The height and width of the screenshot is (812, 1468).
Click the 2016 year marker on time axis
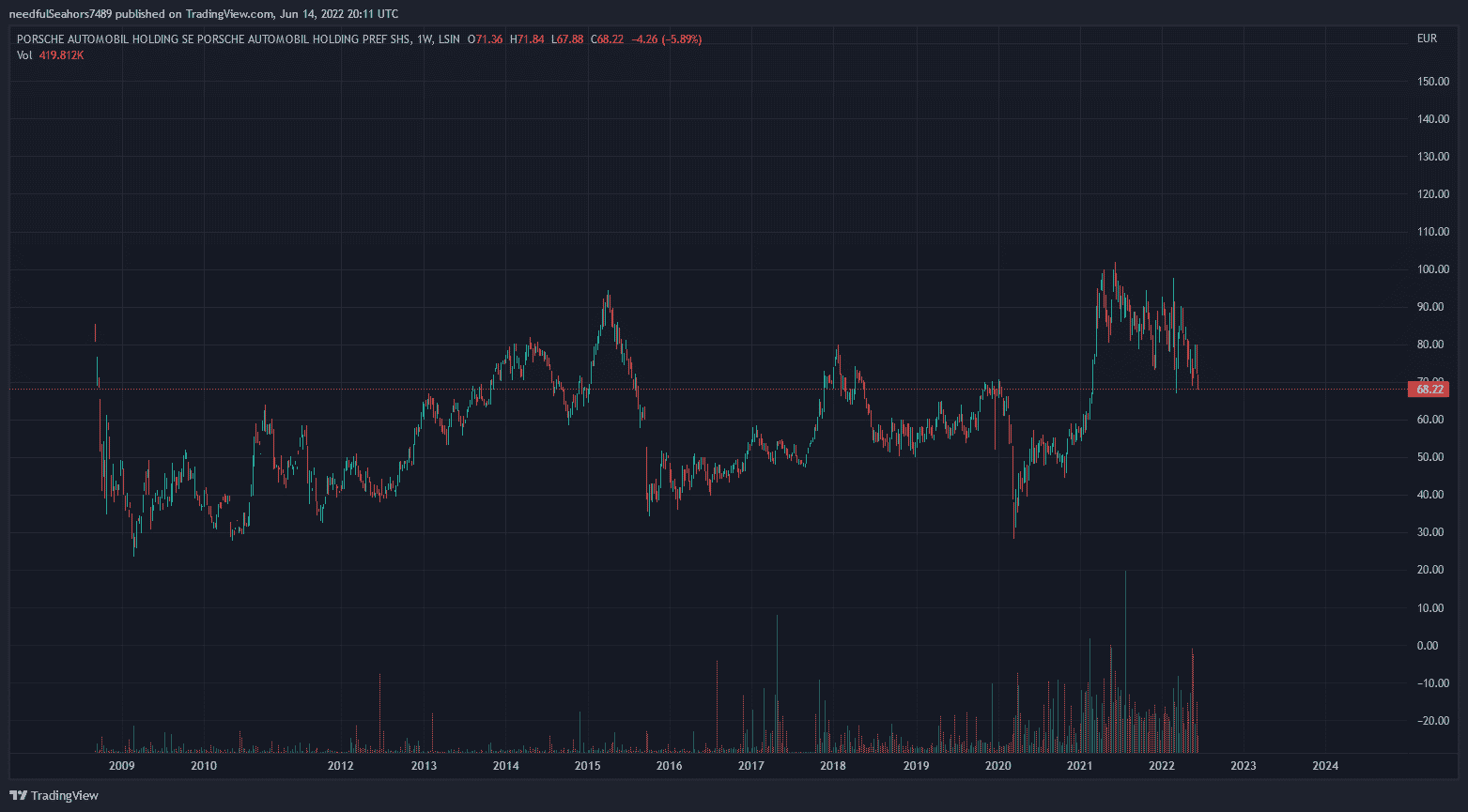point(670,766)
